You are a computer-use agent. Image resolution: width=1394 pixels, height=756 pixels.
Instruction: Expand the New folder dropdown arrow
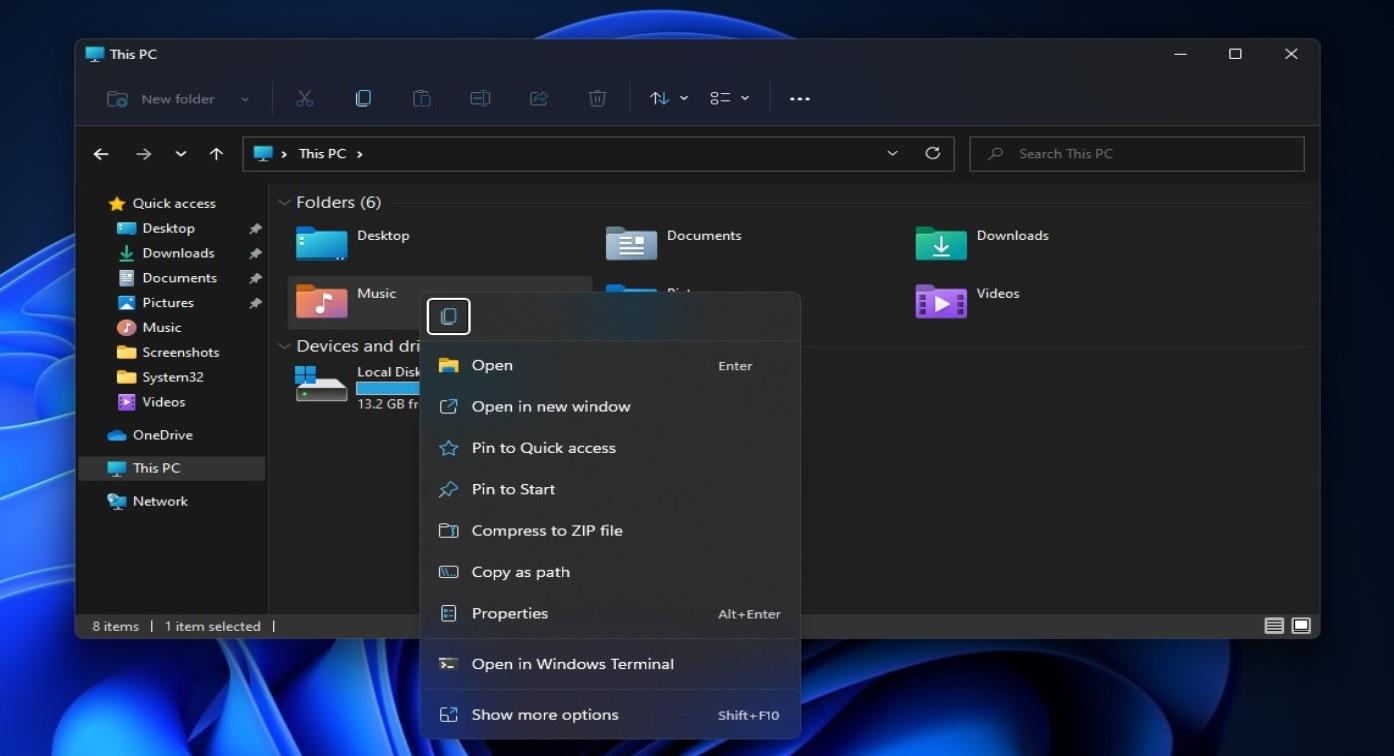pos(245,99)
